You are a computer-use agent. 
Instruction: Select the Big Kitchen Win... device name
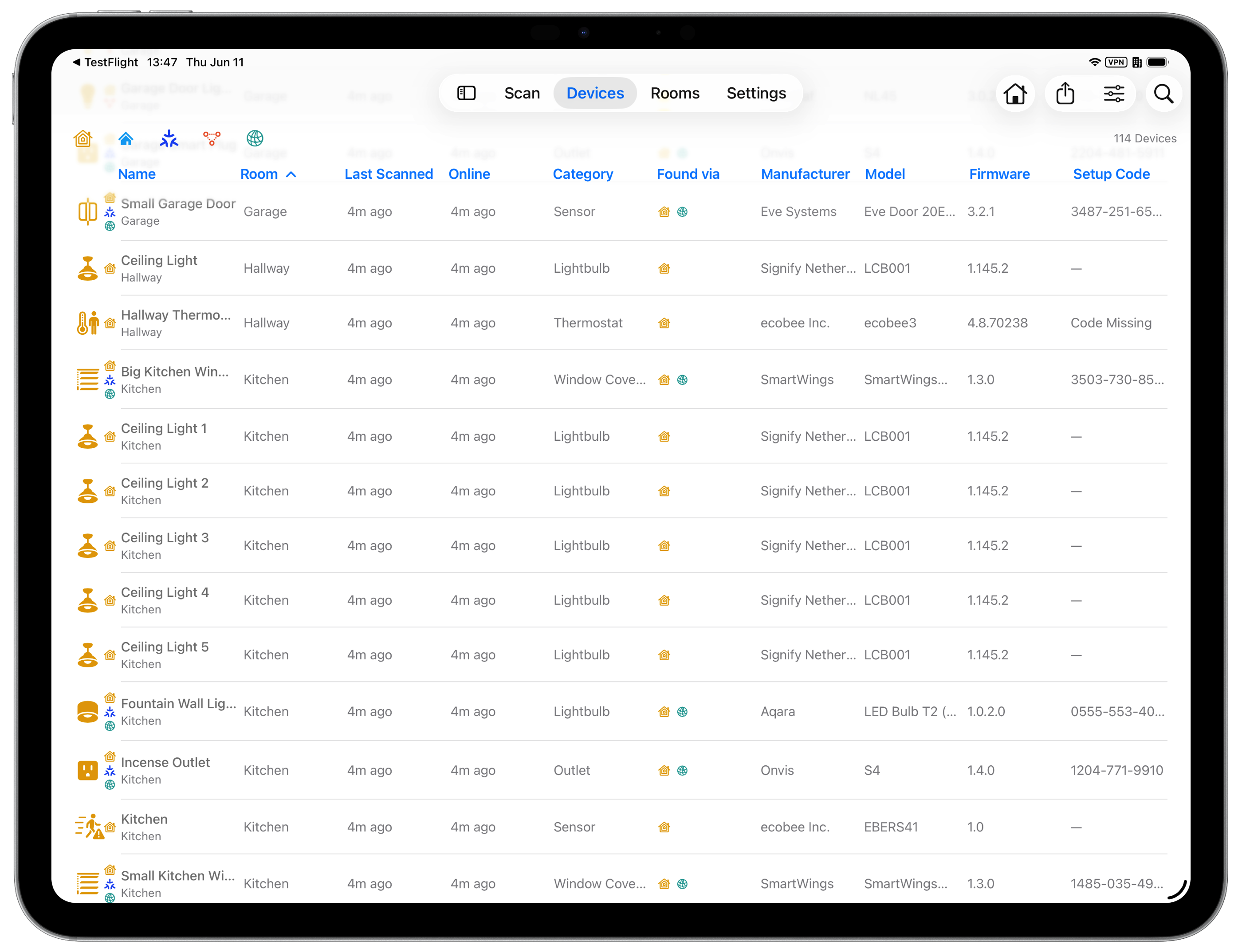pyautogui.click(x=175, y=372)
